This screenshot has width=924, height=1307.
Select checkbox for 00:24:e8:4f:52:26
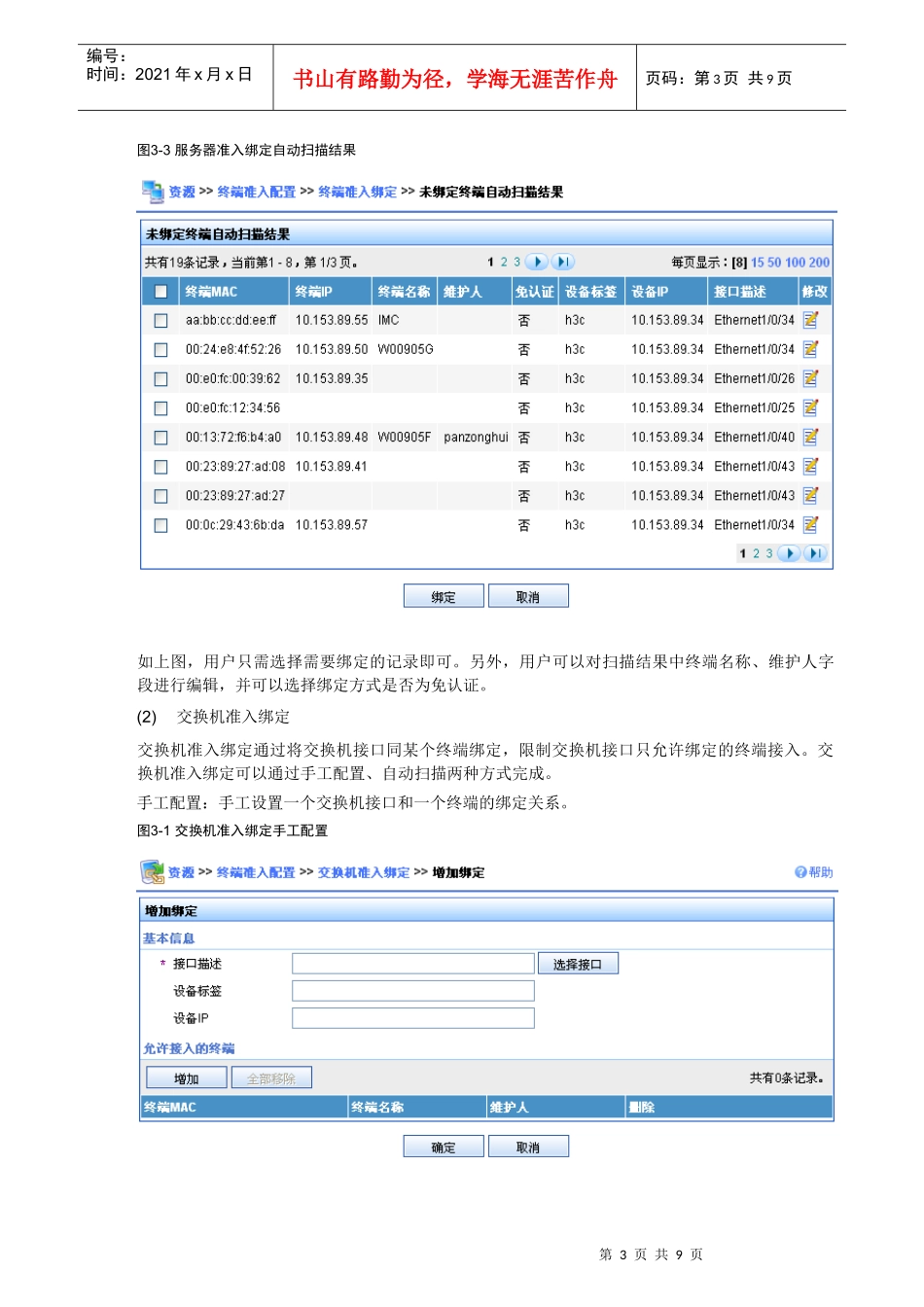[x=160, y=349]
